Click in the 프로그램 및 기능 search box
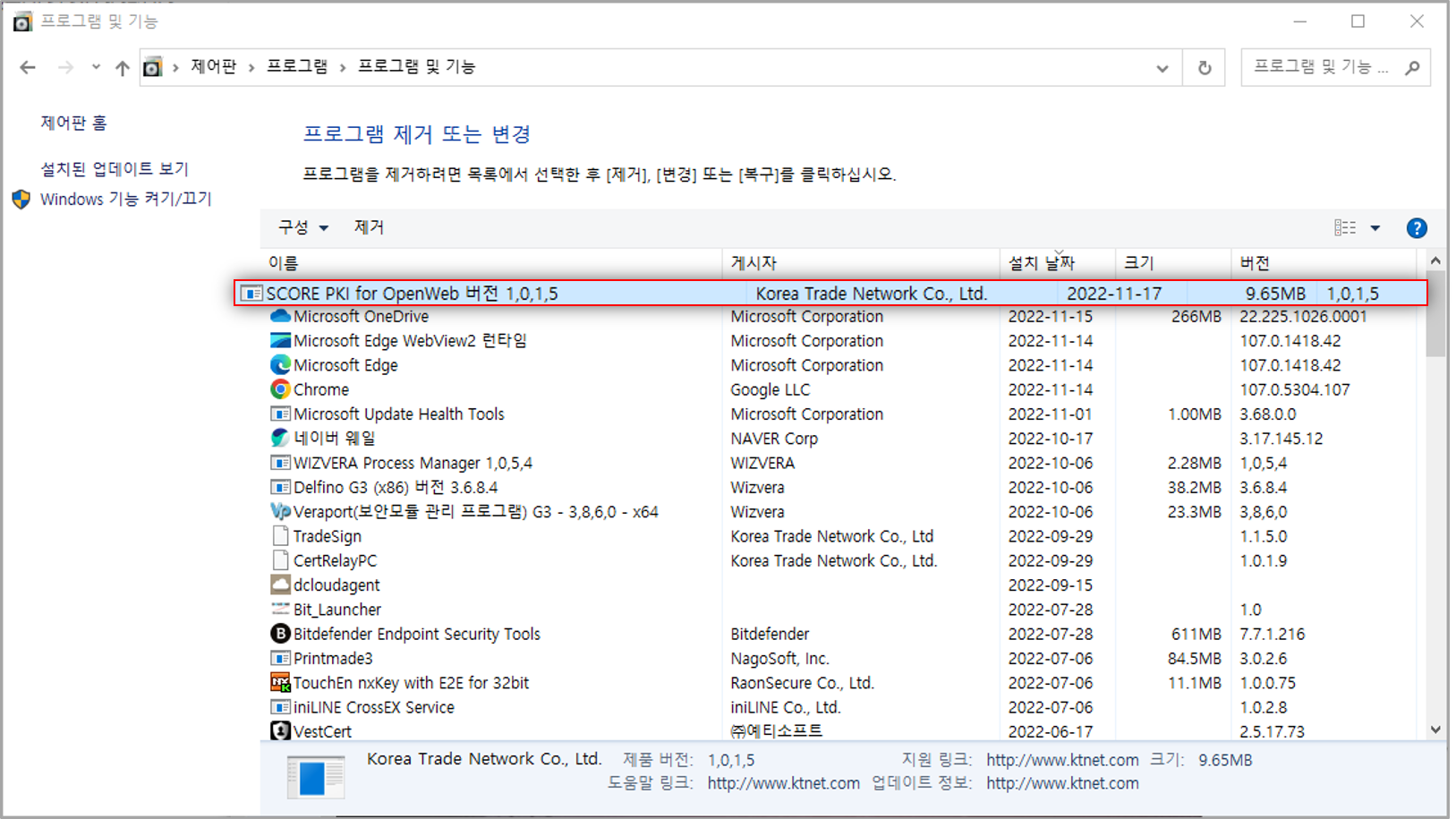This screenshot has width=1456, height=819. [1321, 67]
